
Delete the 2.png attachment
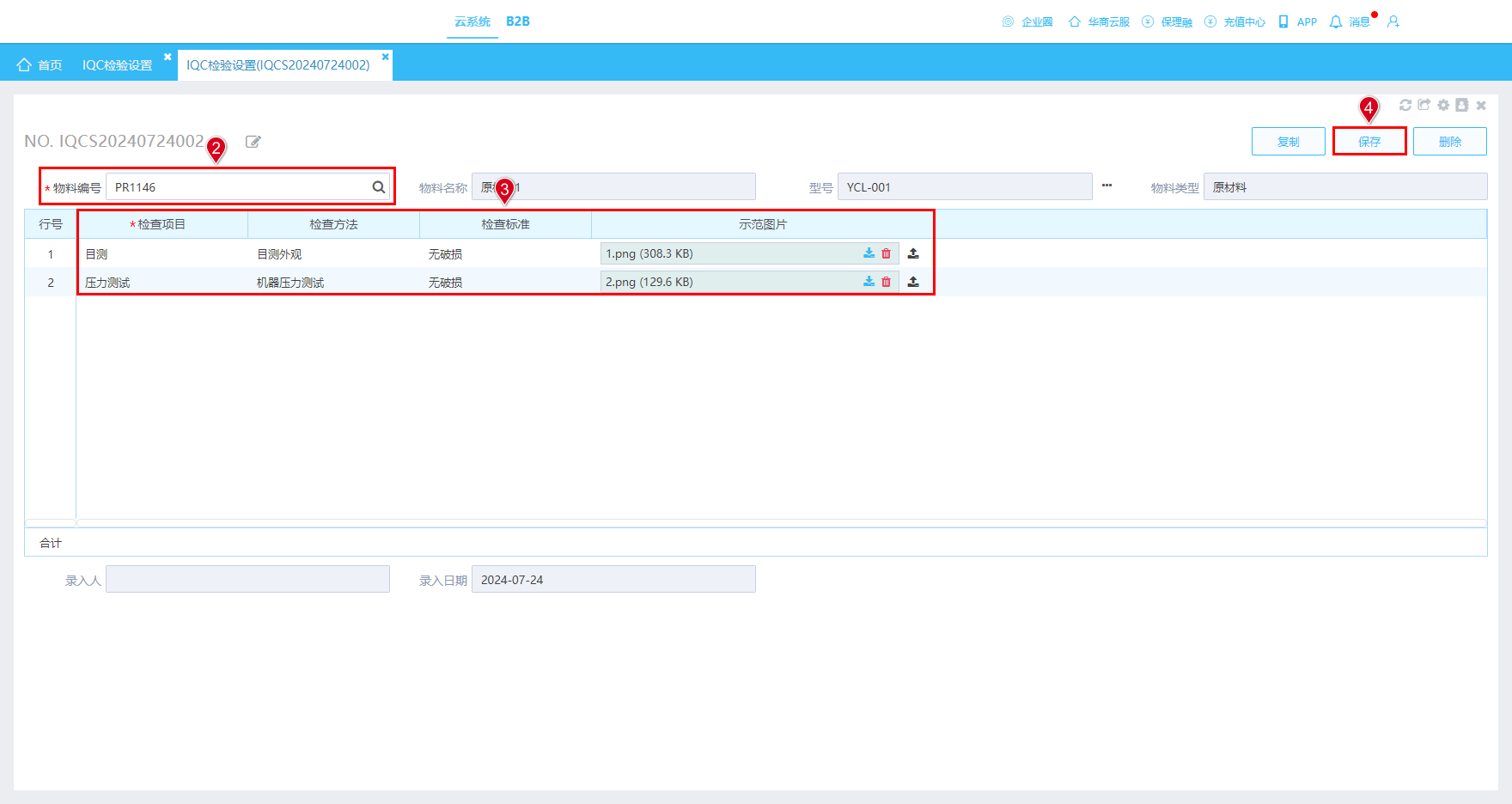(887, 282)
